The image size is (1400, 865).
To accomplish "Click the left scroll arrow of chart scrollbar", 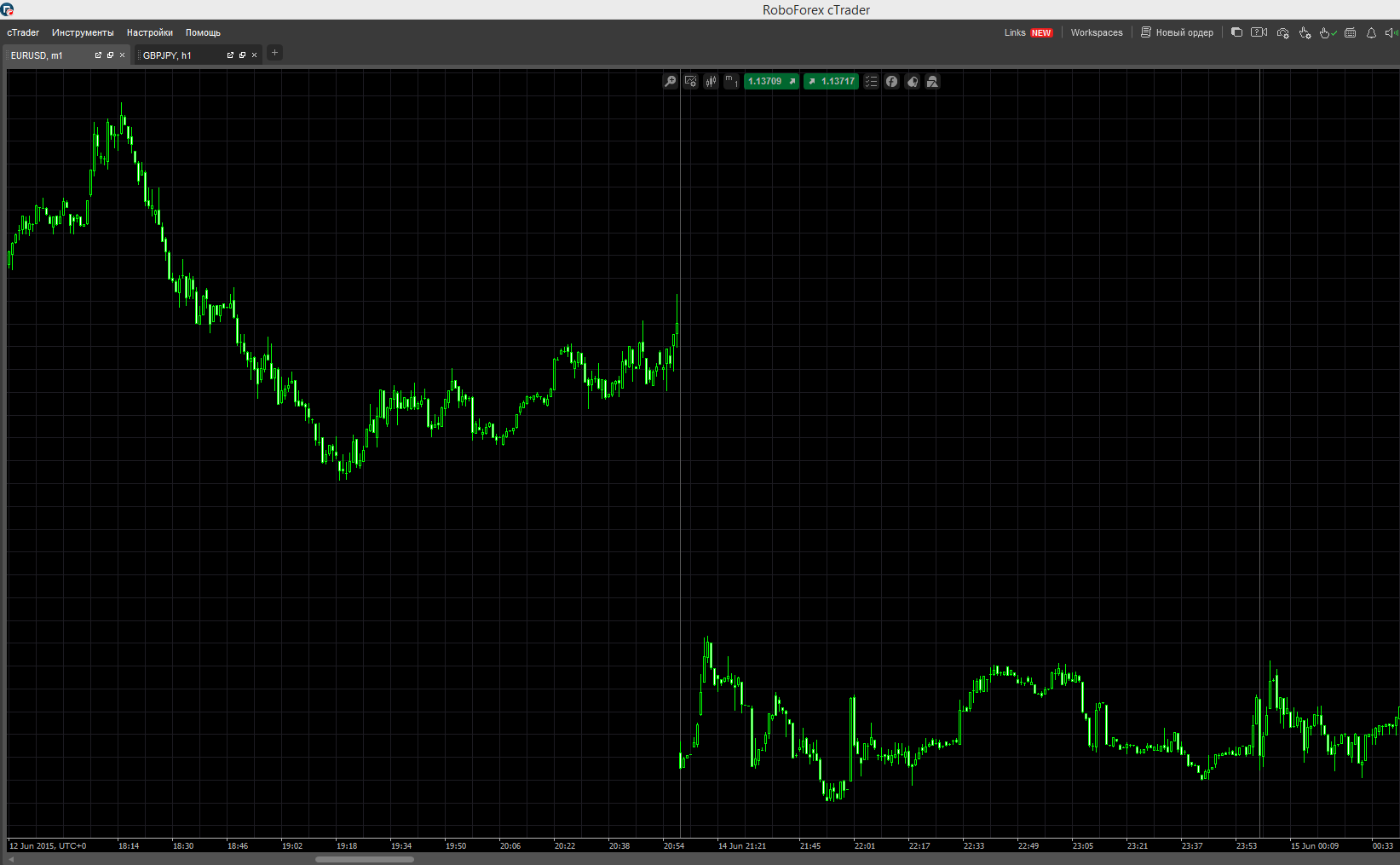I will 11,859.
